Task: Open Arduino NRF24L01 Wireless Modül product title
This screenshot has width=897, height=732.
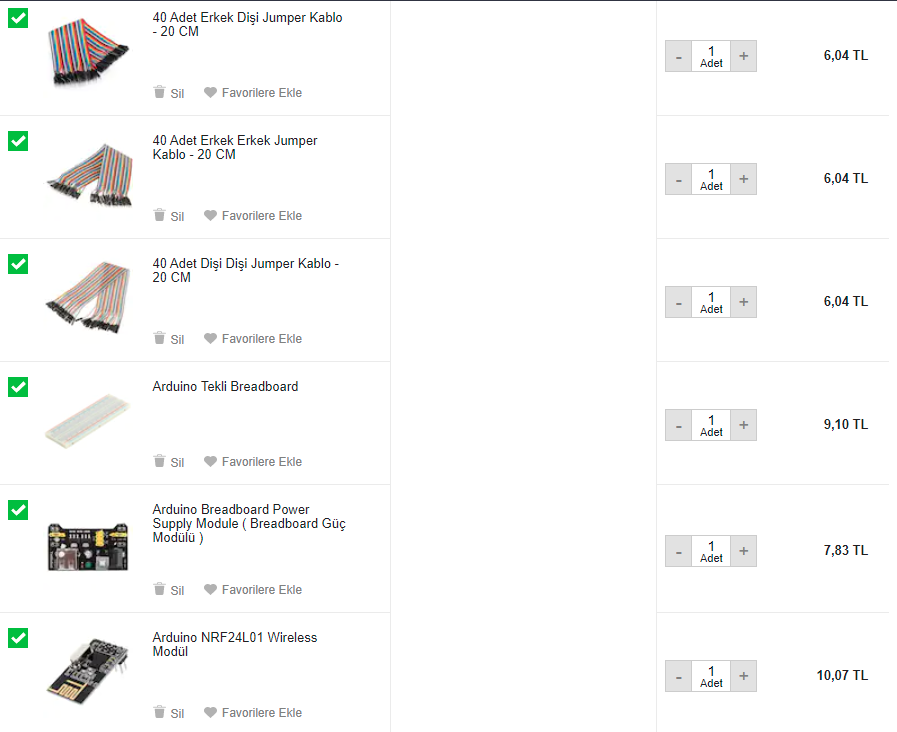Action: coord(235,645)
